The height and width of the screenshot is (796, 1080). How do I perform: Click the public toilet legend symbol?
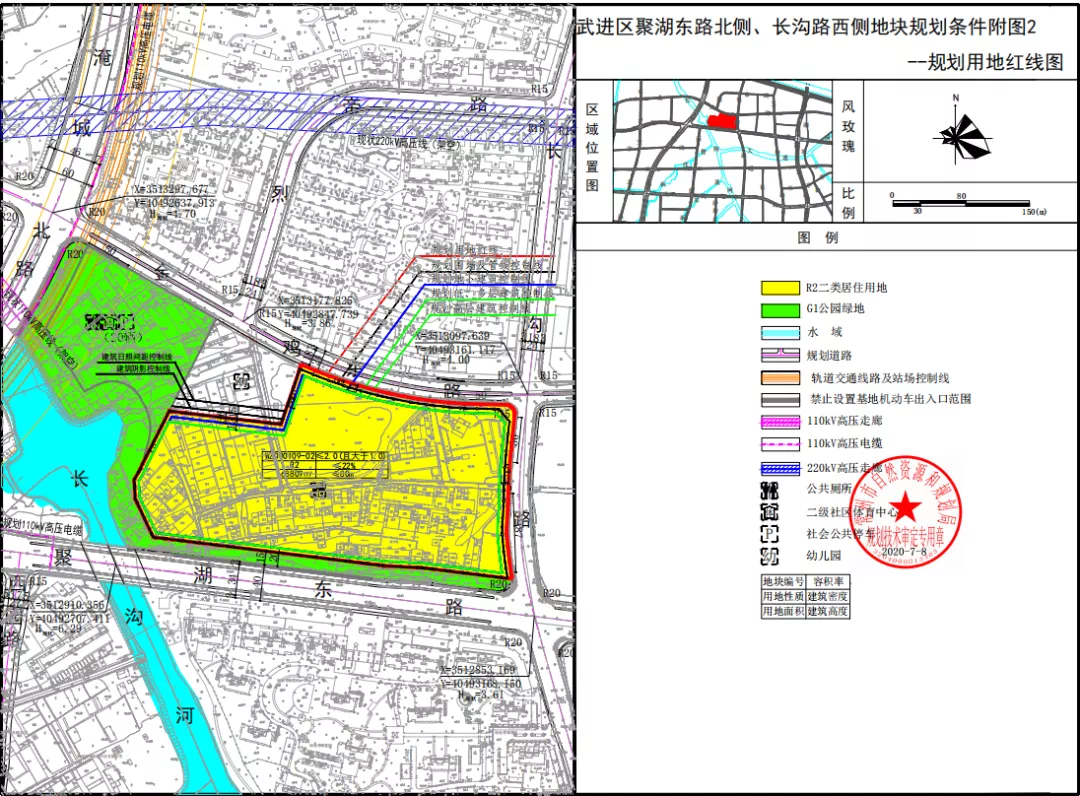[x=769, y=490]
